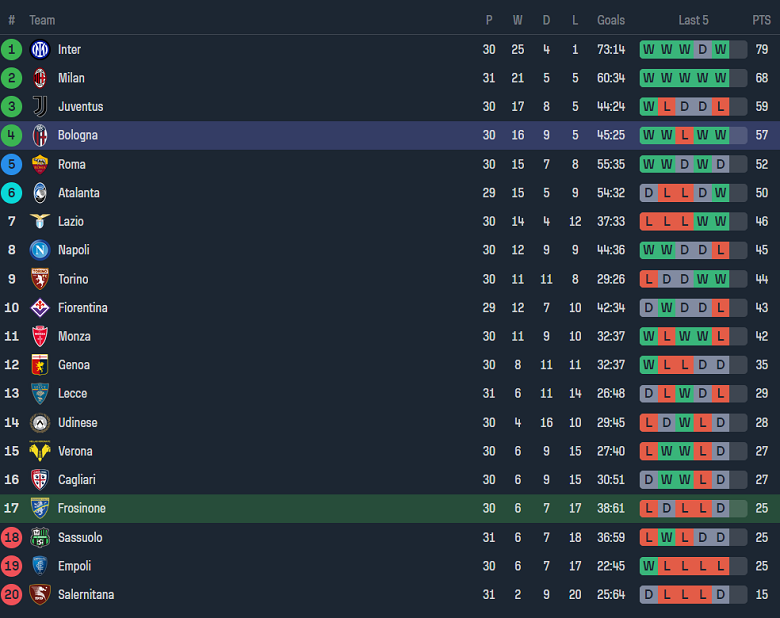Screen dimensions: 780x618
Task: Click the Last 5 column header
Action: pyautogui.click(x=693, y=20)
